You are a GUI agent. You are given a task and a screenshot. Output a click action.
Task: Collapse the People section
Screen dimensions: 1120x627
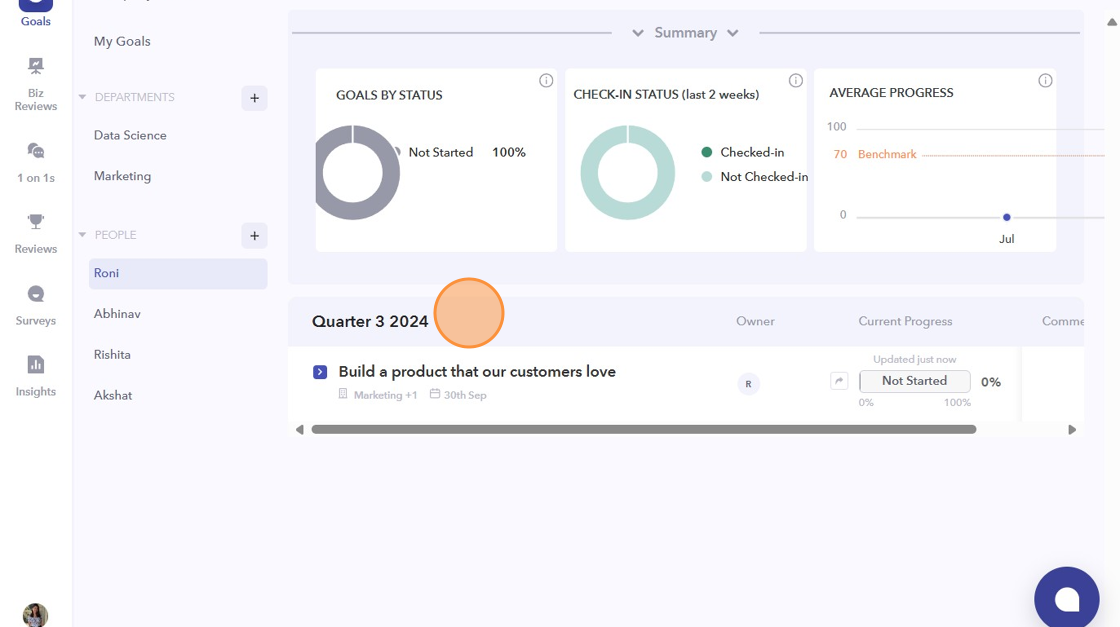tap(83, 236)
